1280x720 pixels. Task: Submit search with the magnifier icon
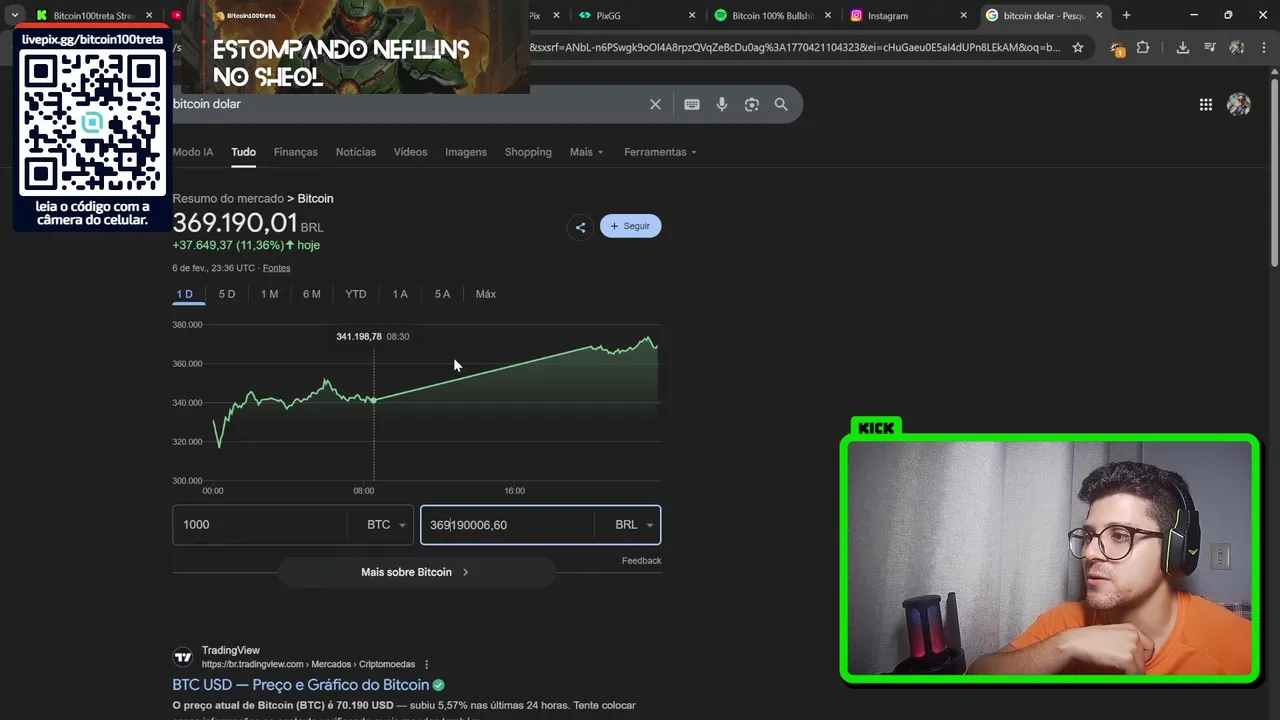(x=781, y=104)
